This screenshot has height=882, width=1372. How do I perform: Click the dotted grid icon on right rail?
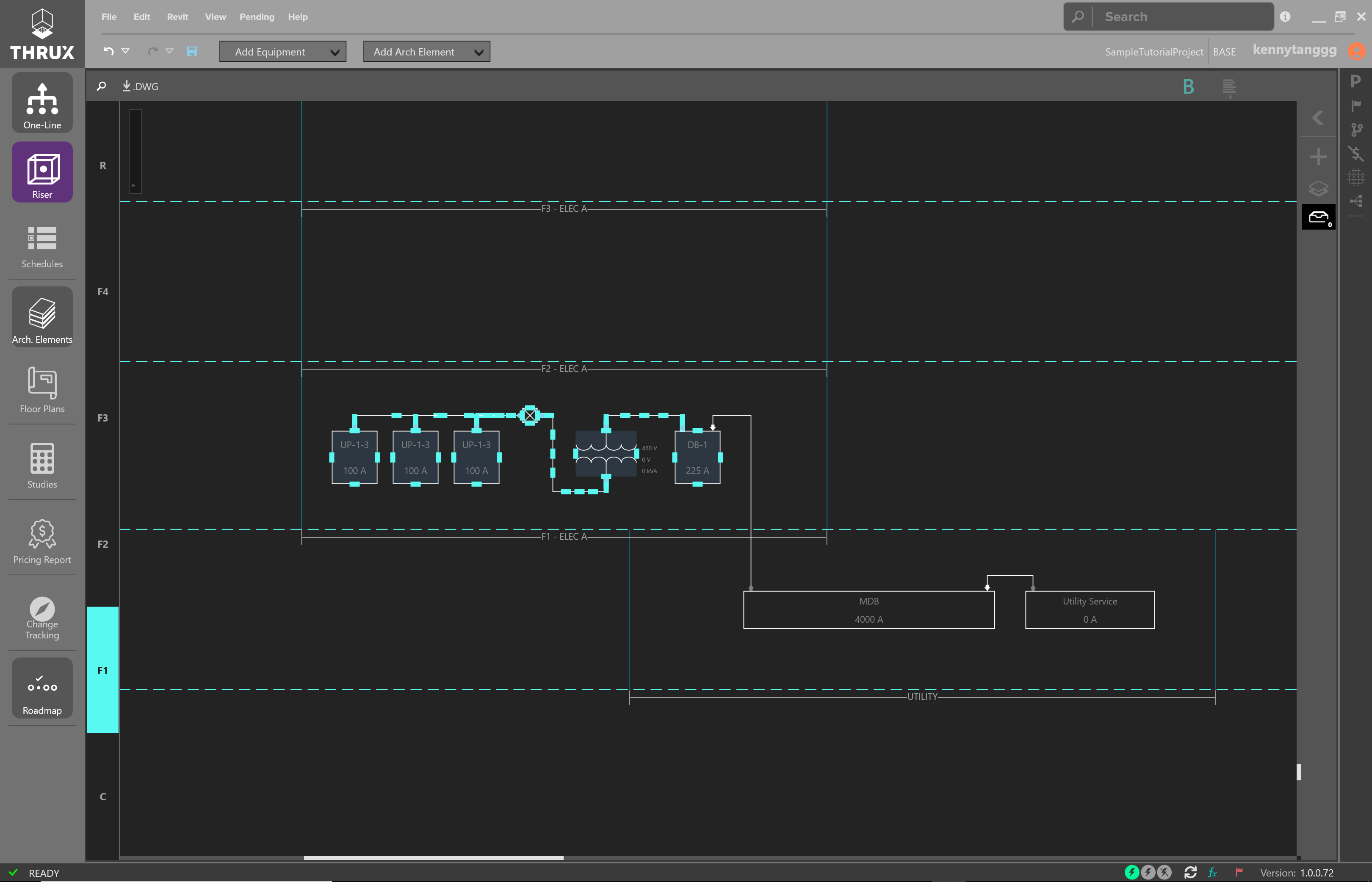point(1356,178)
